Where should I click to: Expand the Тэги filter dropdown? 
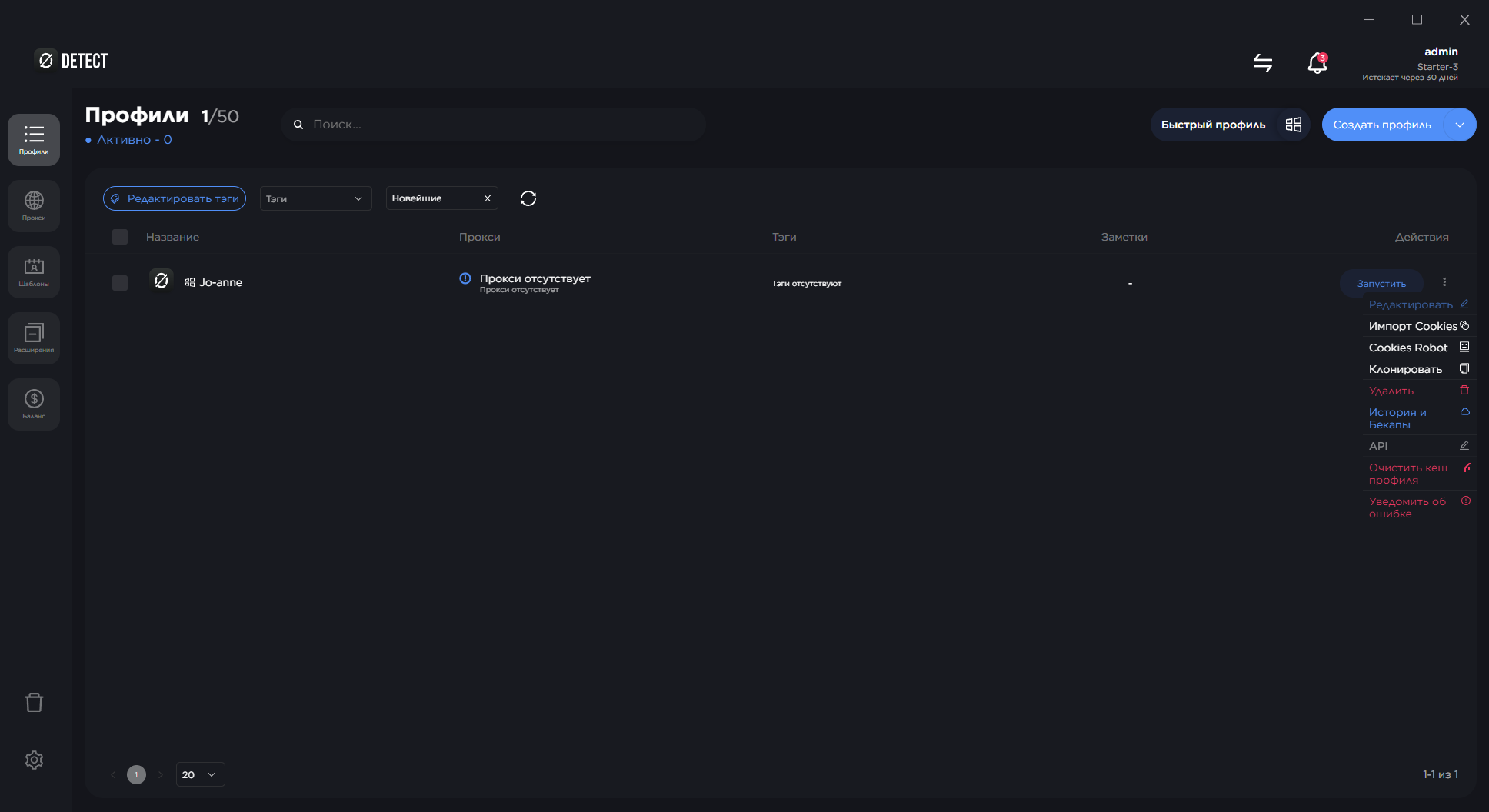pos(315,198)
